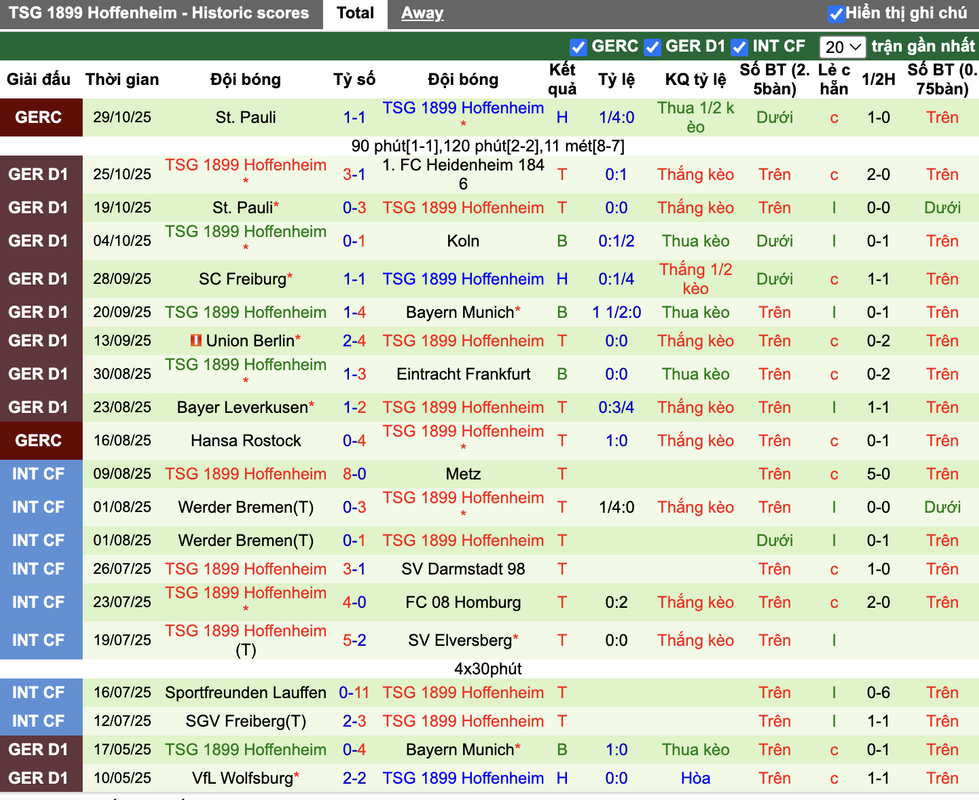Click the Thời gian column header
Screen dimensions: 979x800
click(122, 79)
